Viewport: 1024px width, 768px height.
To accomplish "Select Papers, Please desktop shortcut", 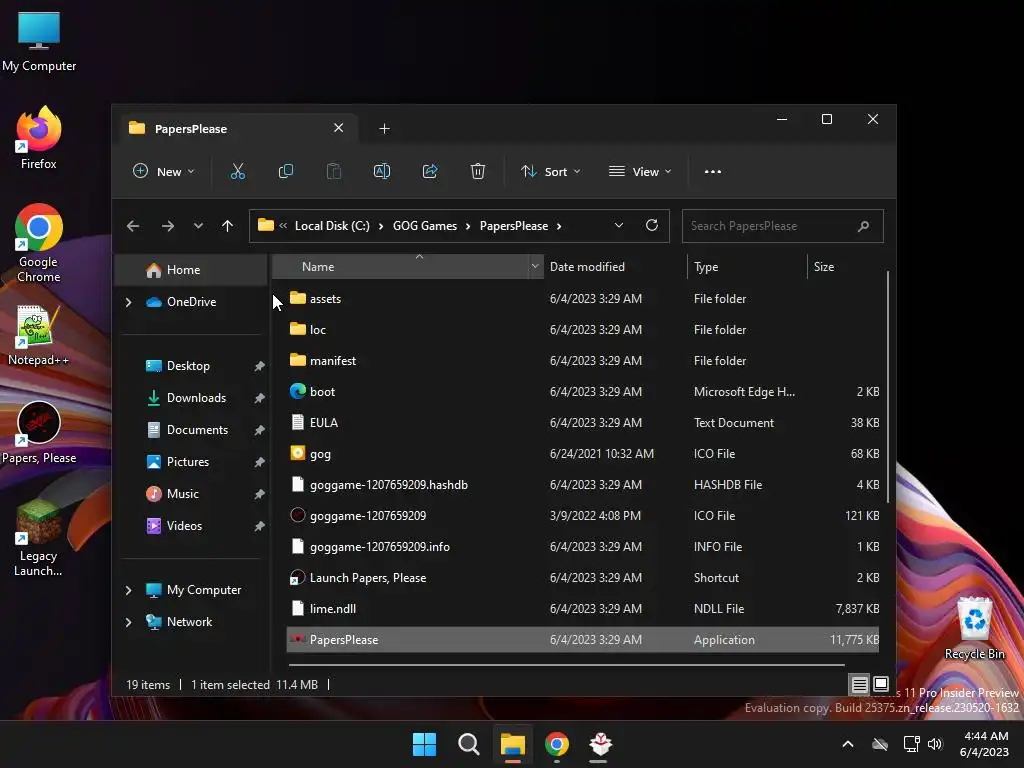I will click(39, 433).
